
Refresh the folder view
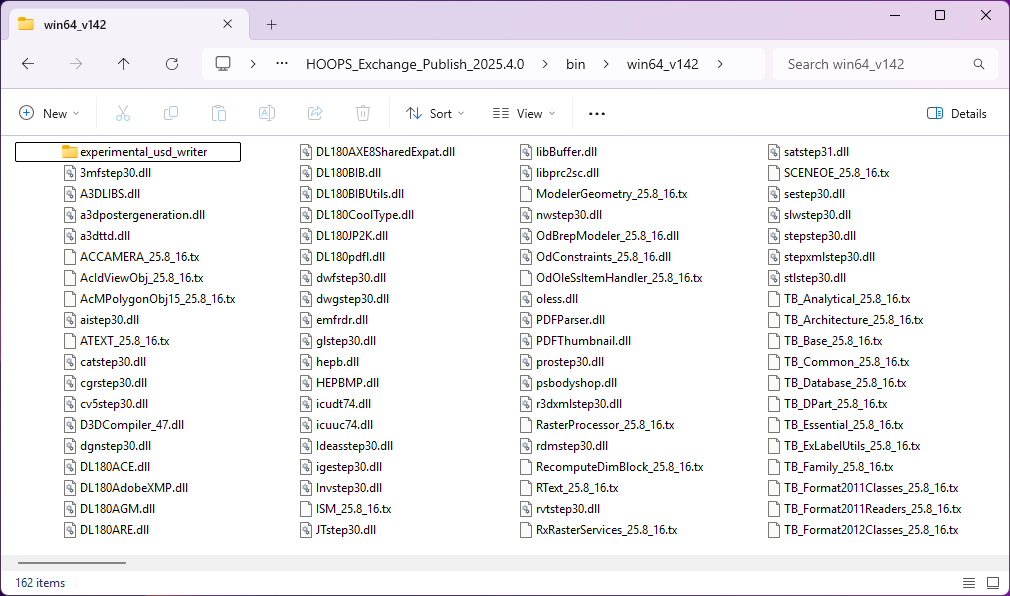click(171, 63)
